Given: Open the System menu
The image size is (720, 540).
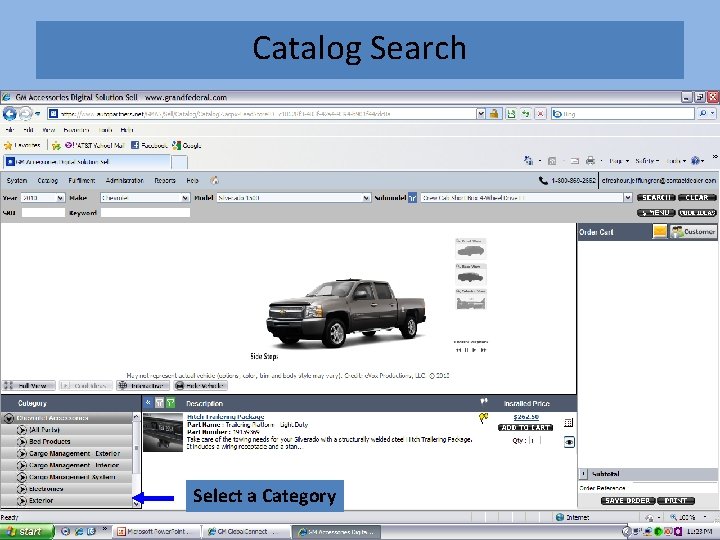Looking at the screenshot, I should click(x=17, y=180).
